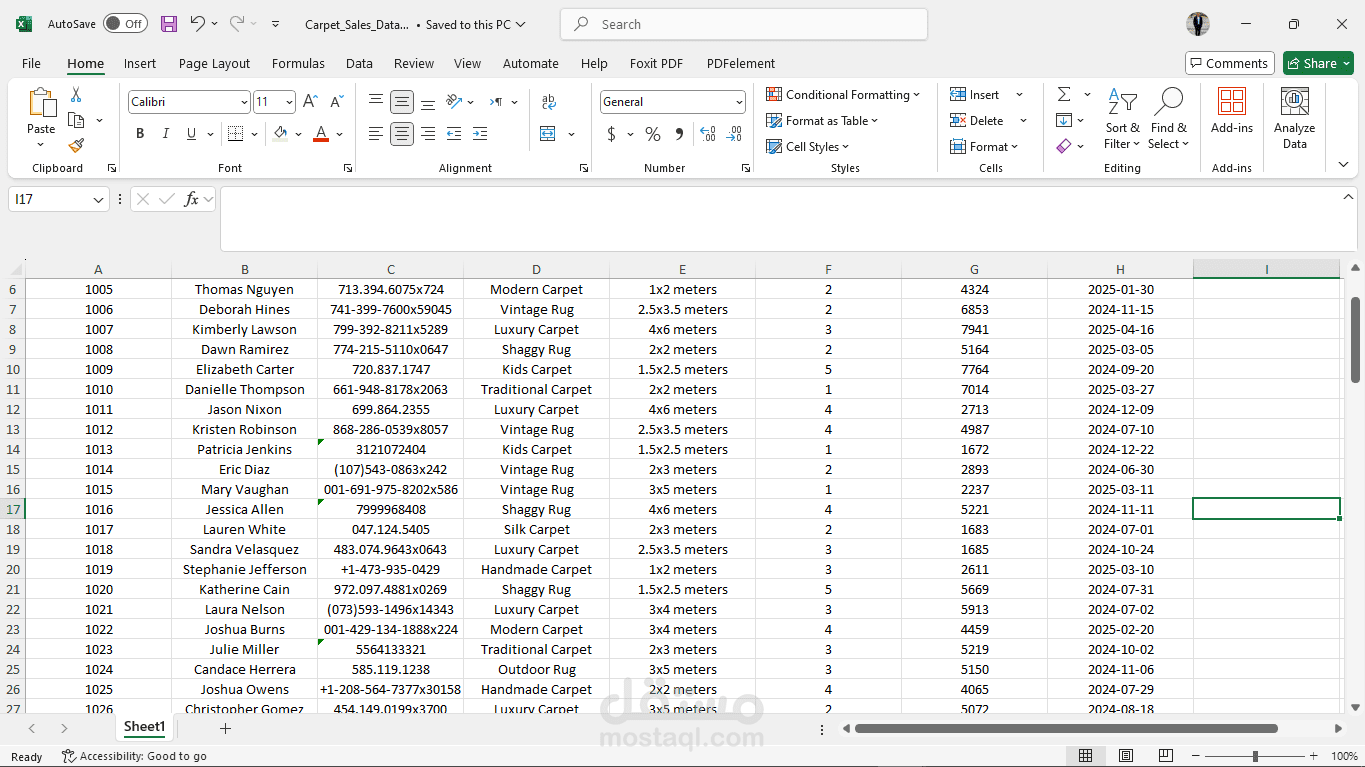Decrease font size with smaller A icon
1365x767 pixels.
(x=336, y=102)
